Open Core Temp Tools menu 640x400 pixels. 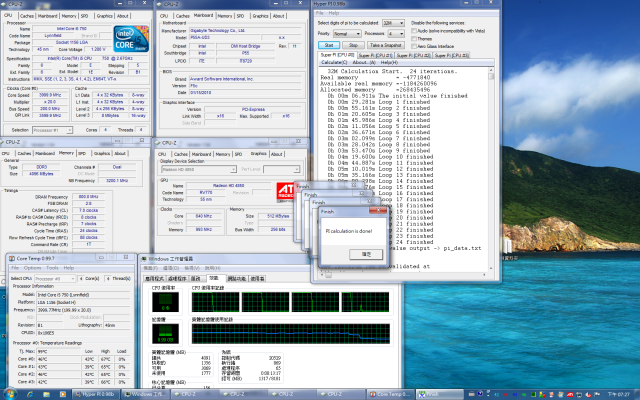tap(52, 268)
